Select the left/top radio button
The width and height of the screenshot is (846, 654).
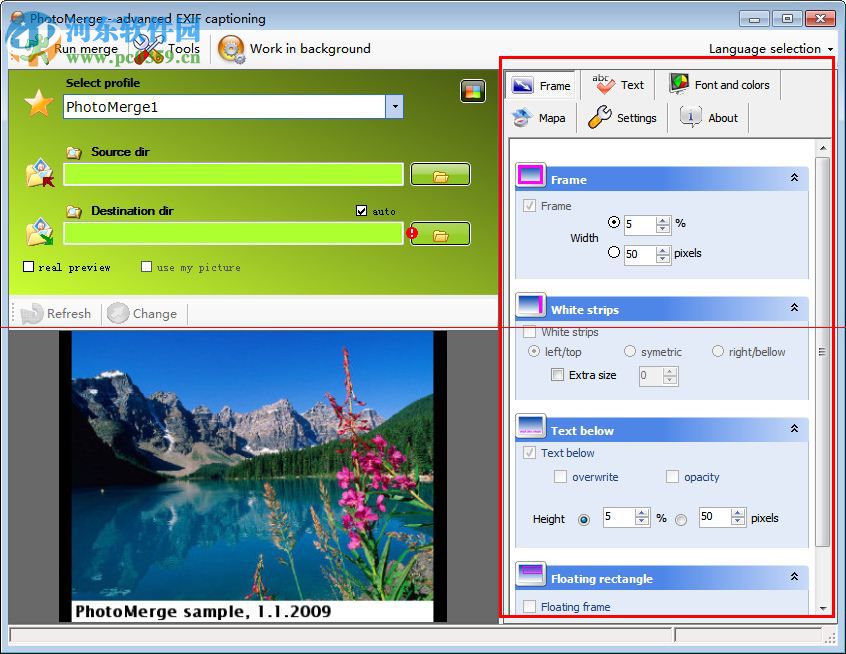[534, 351]
